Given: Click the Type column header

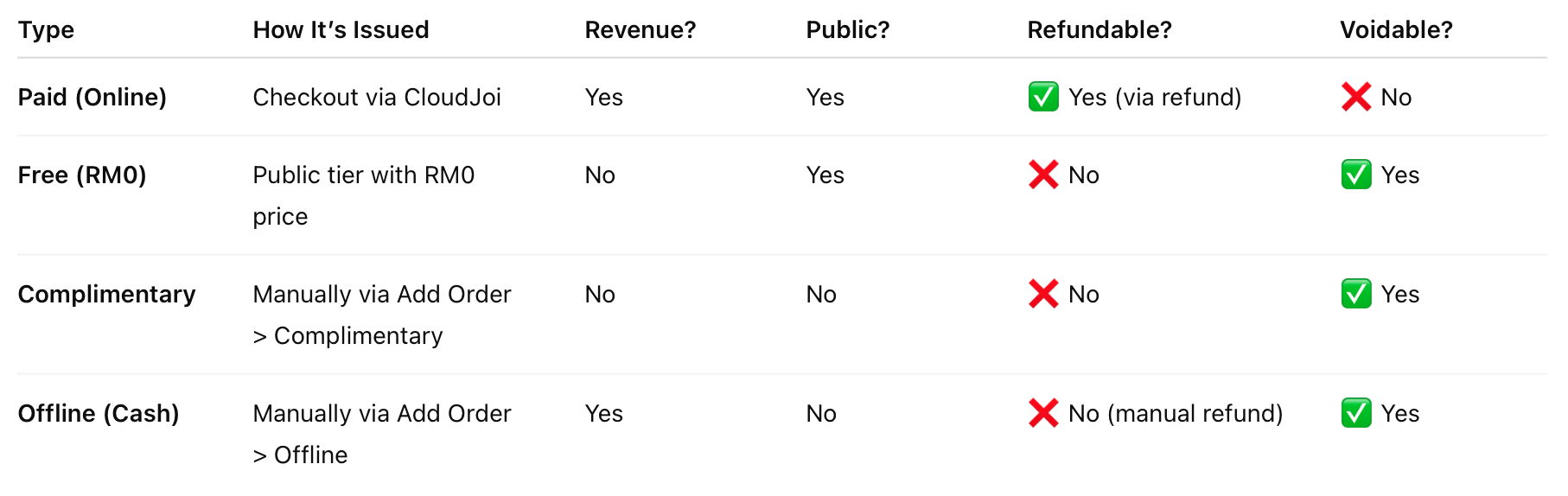Looking at the screenshot, I should (x=47, y=30).
